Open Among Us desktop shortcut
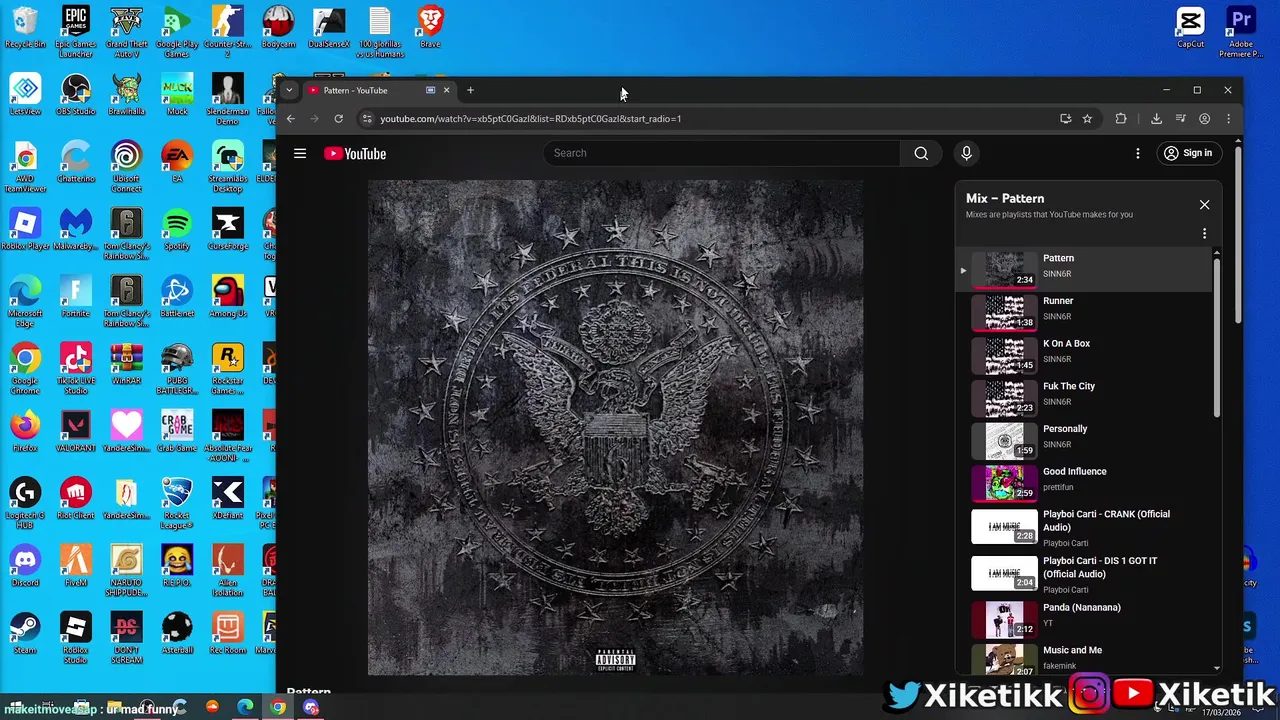The image size is (1280, 720). 228,296
